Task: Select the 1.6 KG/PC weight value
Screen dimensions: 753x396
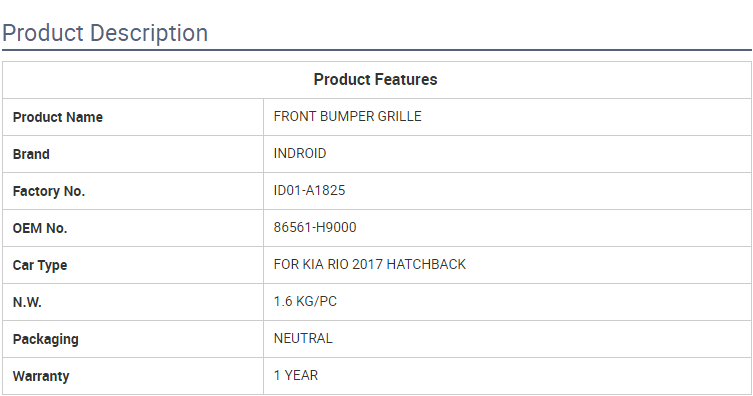Action: tap(305, 301)
